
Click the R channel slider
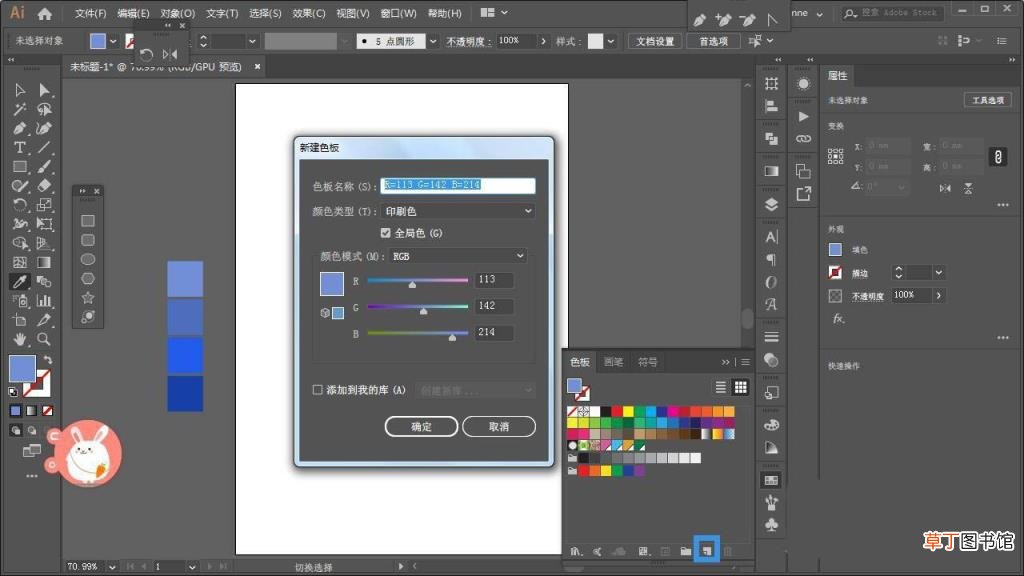pos(418,281)
